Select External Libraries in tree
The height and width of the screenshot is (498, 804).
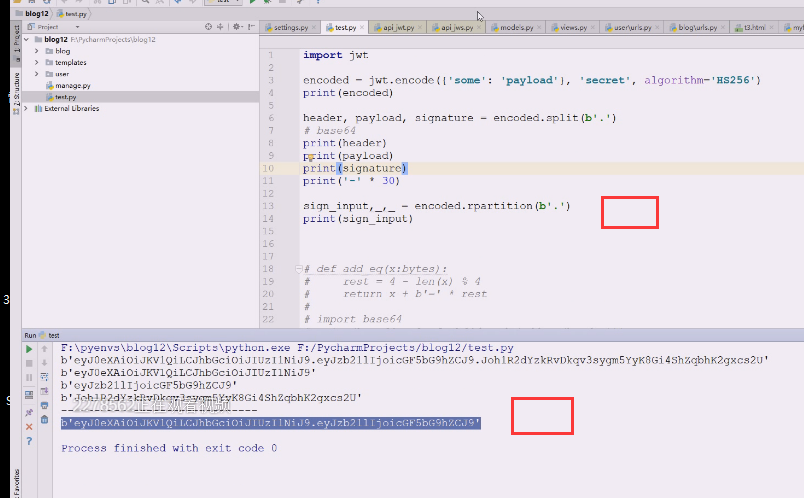click(x=71, y=108)
